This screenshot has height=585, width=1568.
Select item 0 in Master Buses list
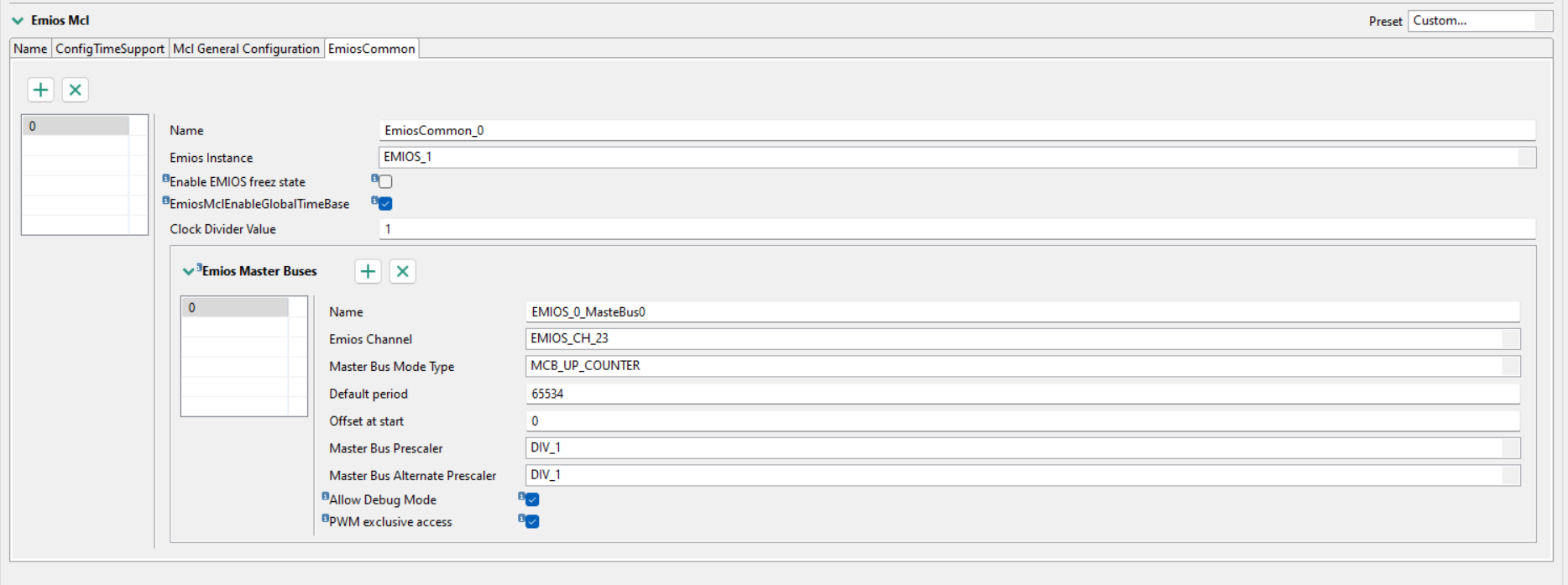tap(235, 308)
